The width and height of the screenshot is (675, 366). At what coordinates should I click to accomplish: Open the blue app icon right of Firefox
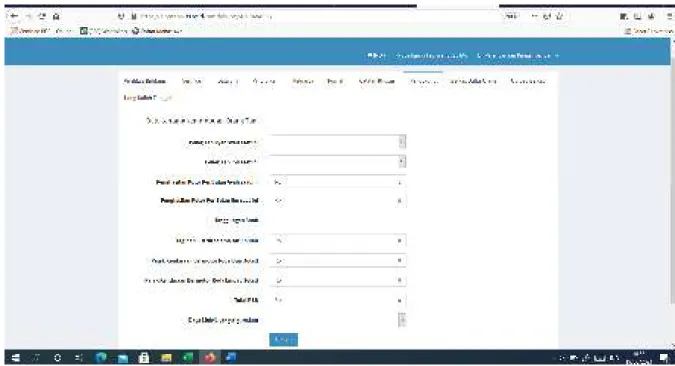coord(231,358)
